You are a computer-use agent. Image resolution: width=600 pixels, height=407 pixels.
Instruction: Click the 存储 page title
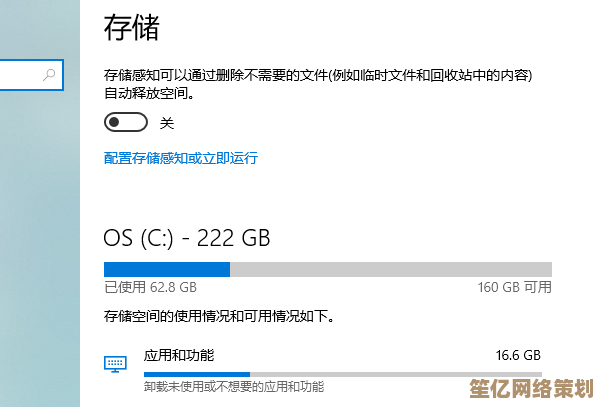(x=131, y=27)
